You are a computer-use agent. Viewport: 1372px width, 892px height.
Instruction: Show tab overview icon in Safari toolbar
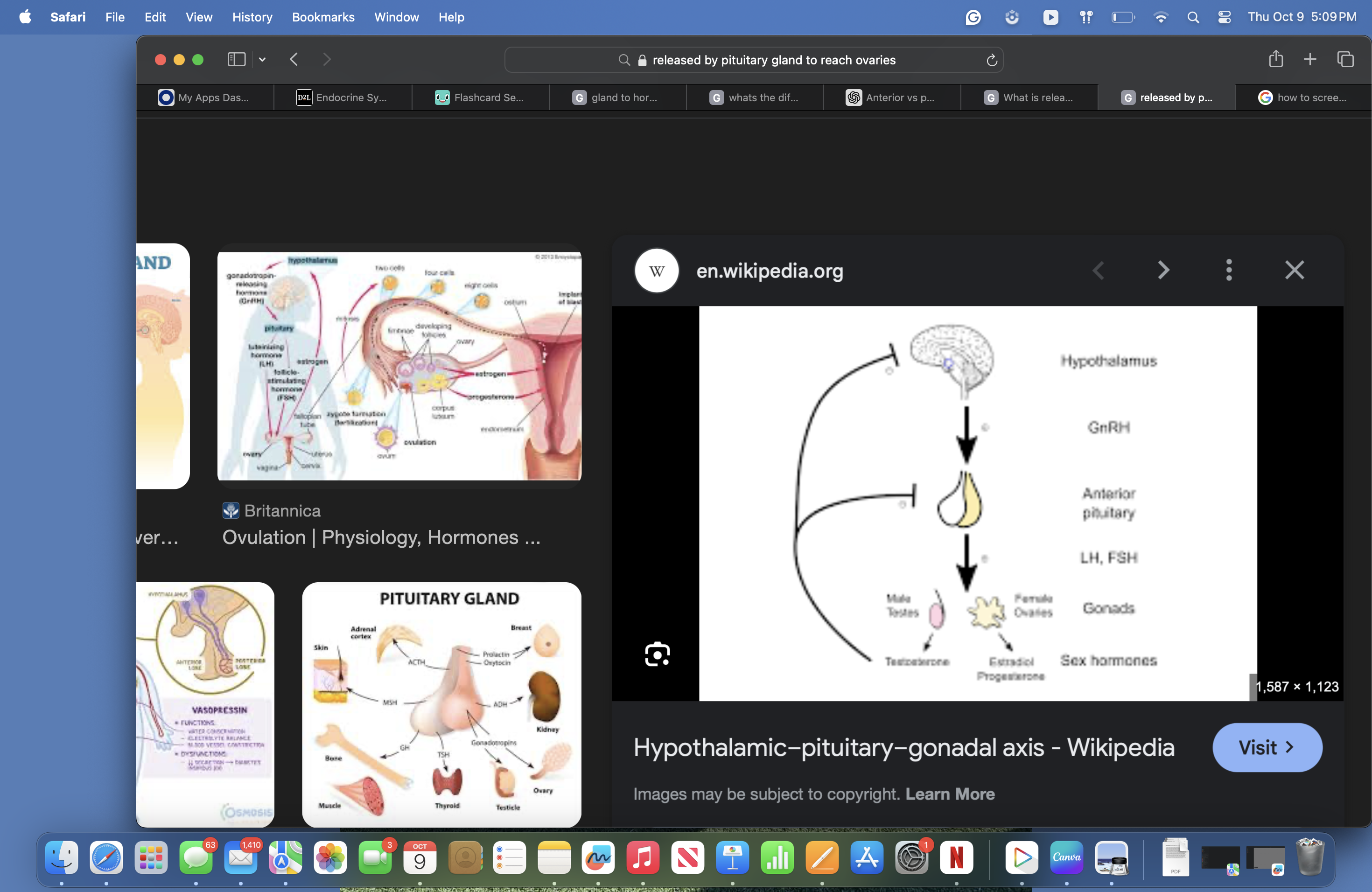(1345, 59)
